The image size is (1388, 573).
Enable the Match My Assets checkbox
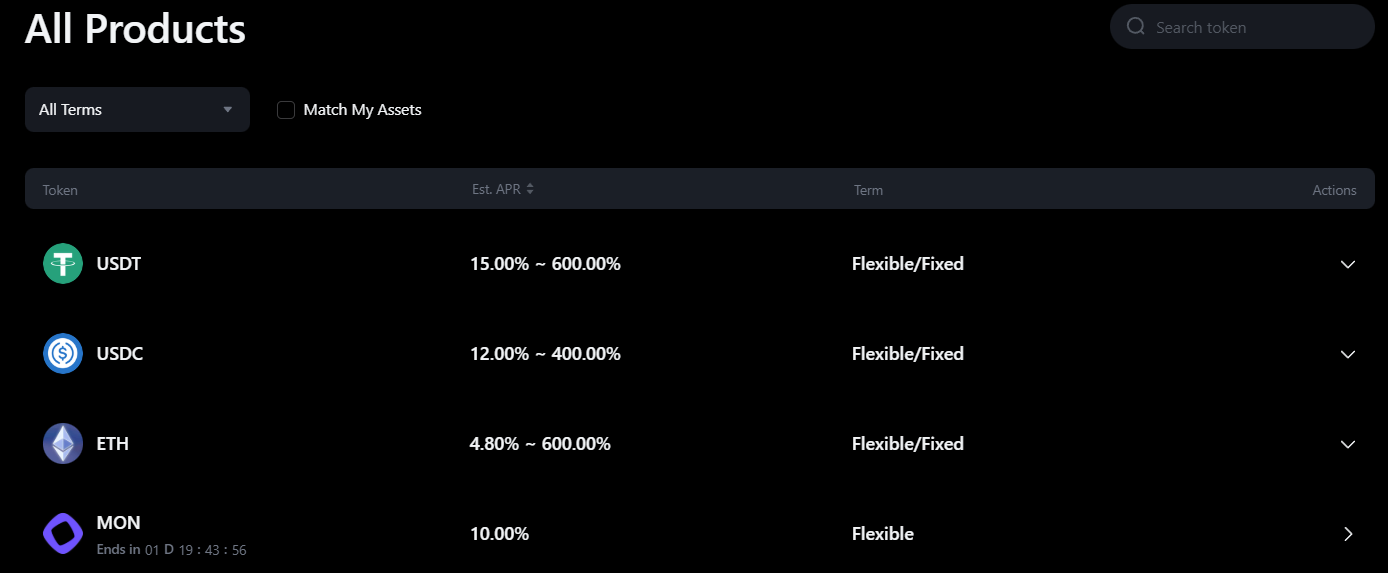(286, 110)
